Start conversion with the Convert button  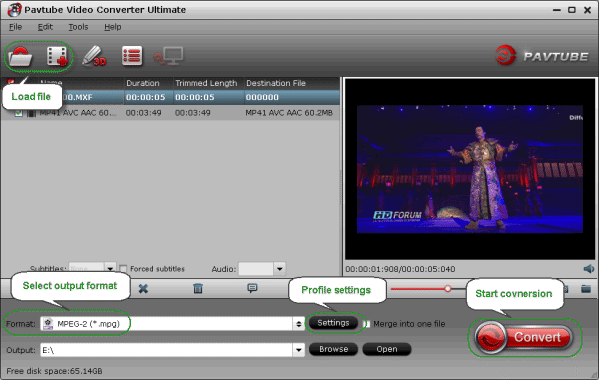tap(524, 337)
